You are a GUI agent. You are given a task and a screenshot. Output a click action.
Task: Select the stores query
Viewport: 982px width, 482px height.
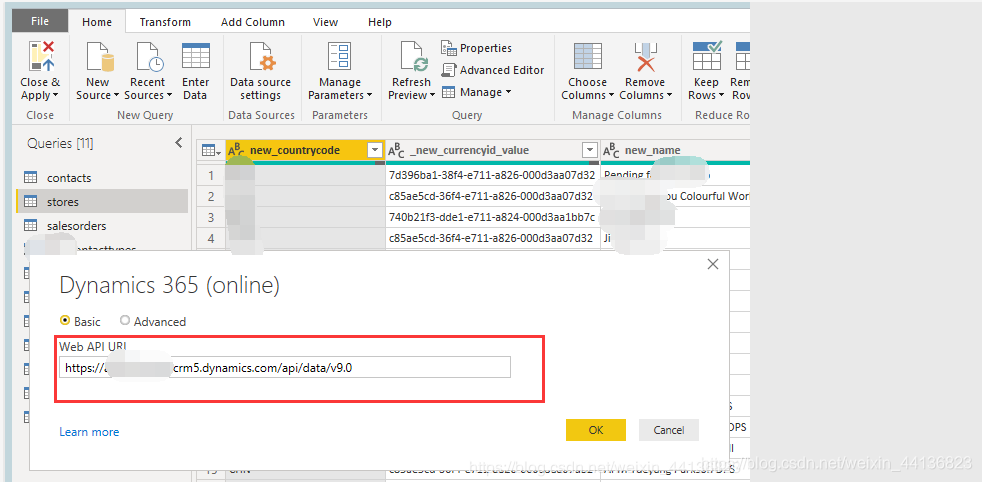101,202
